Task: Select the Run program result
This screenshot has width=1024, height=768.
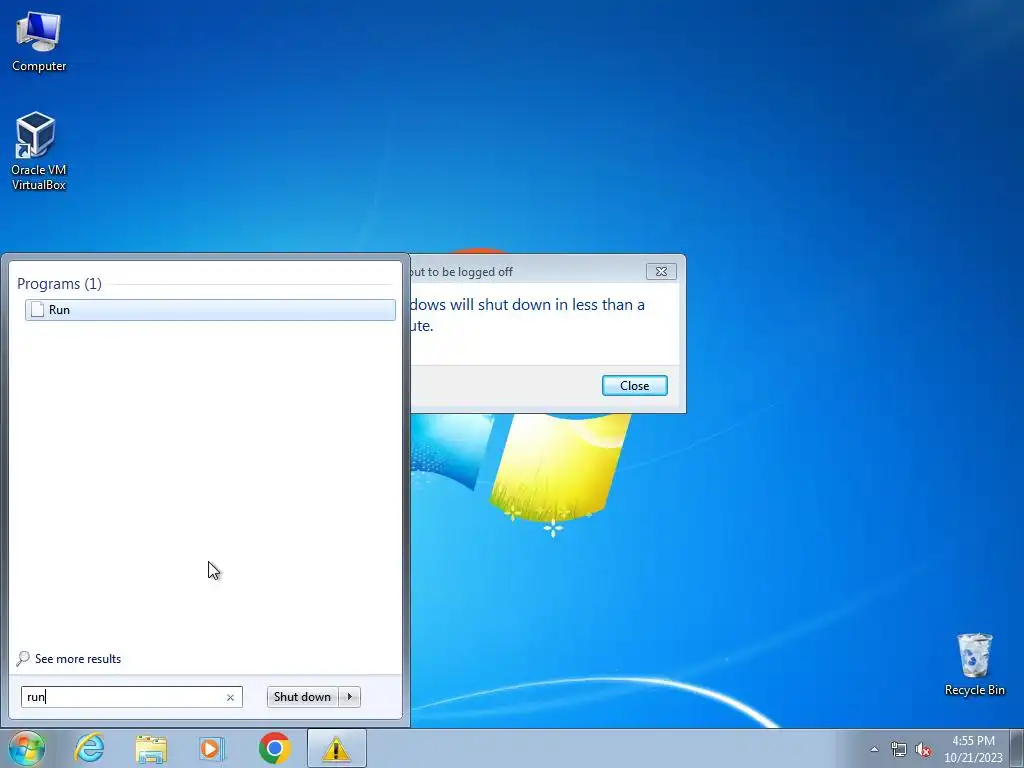Action: click(210, 310)
